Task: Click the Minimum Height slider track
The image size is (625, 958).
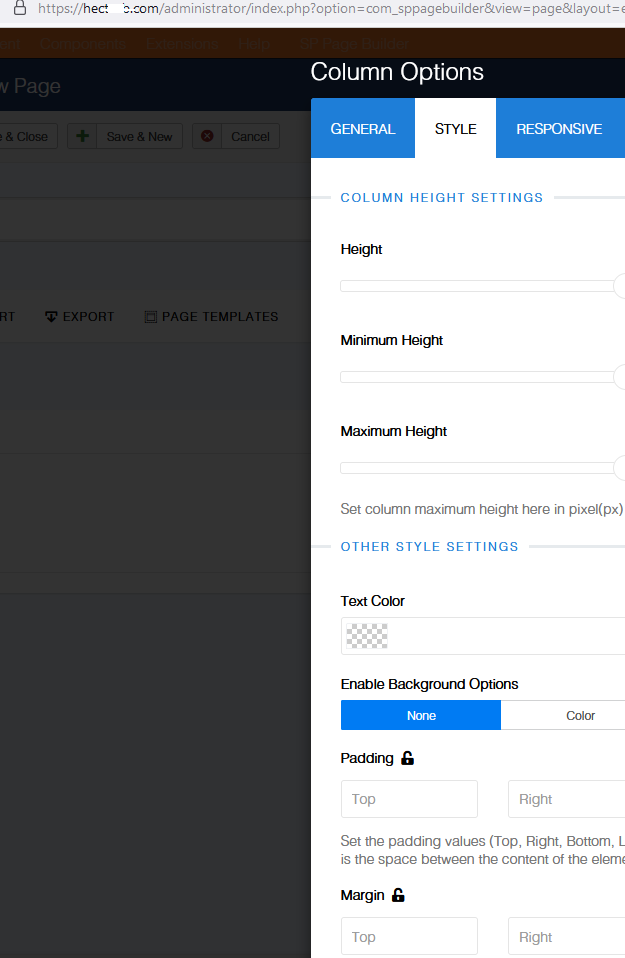Action: (x=476, y=377)
